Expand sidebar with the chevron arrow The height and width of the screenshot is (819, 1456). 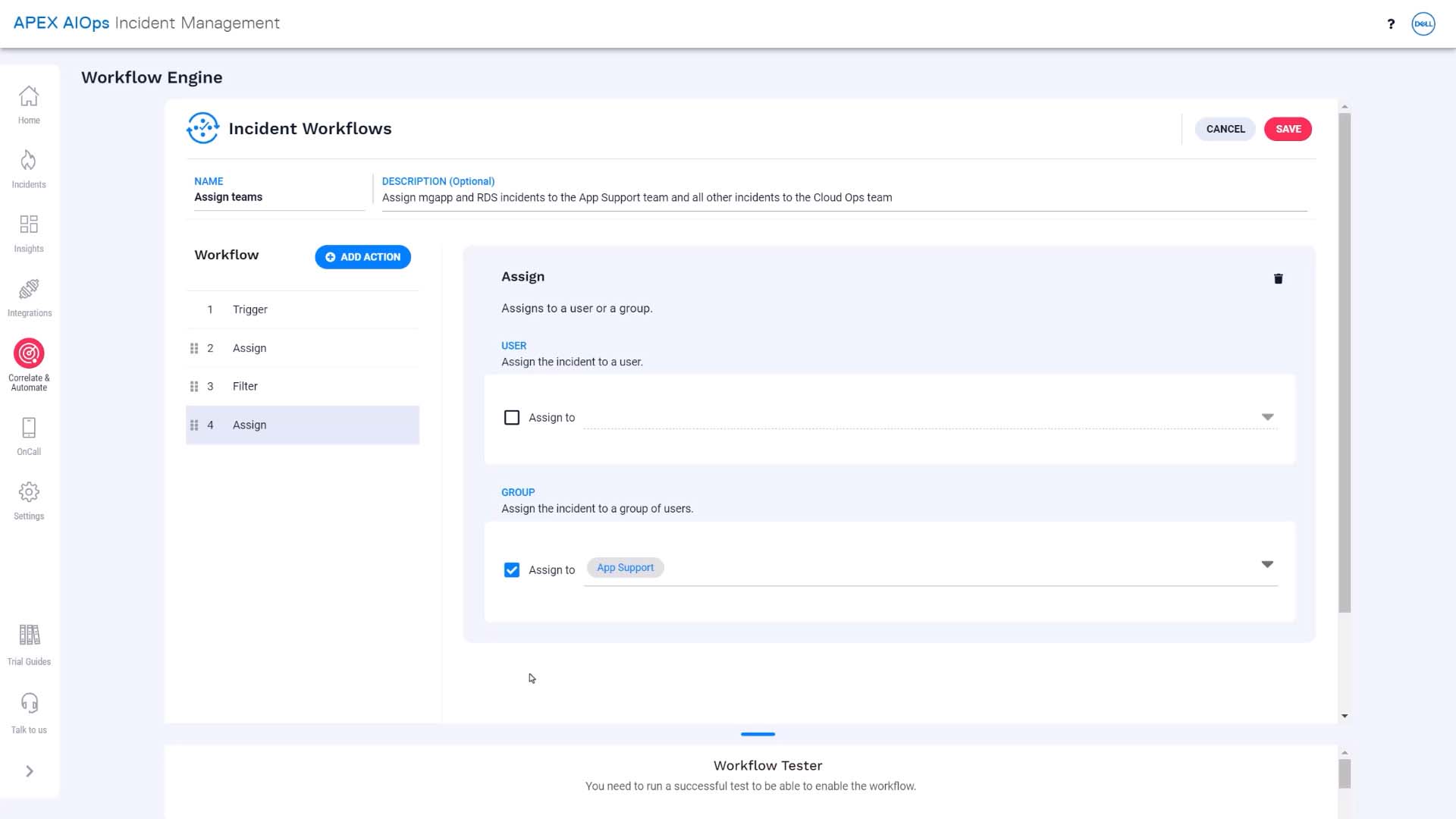pos(30,771)
